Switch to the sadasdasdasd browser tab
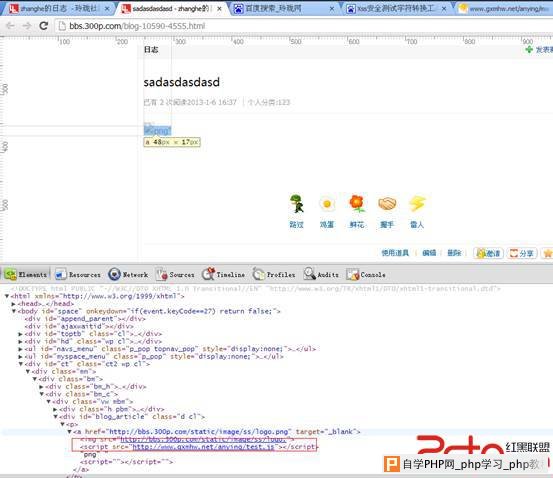 tap(170, 8)
